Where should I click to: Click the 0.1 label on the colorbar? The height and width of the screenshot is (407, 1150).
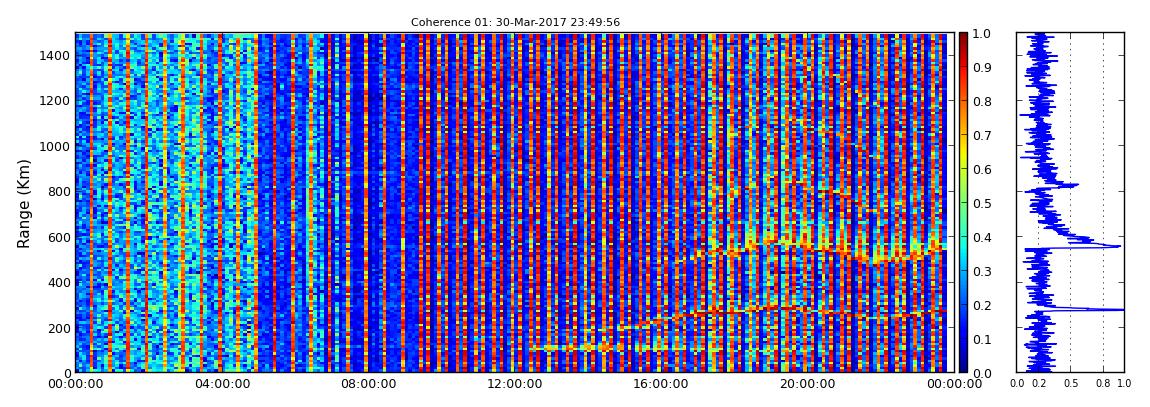981,339
